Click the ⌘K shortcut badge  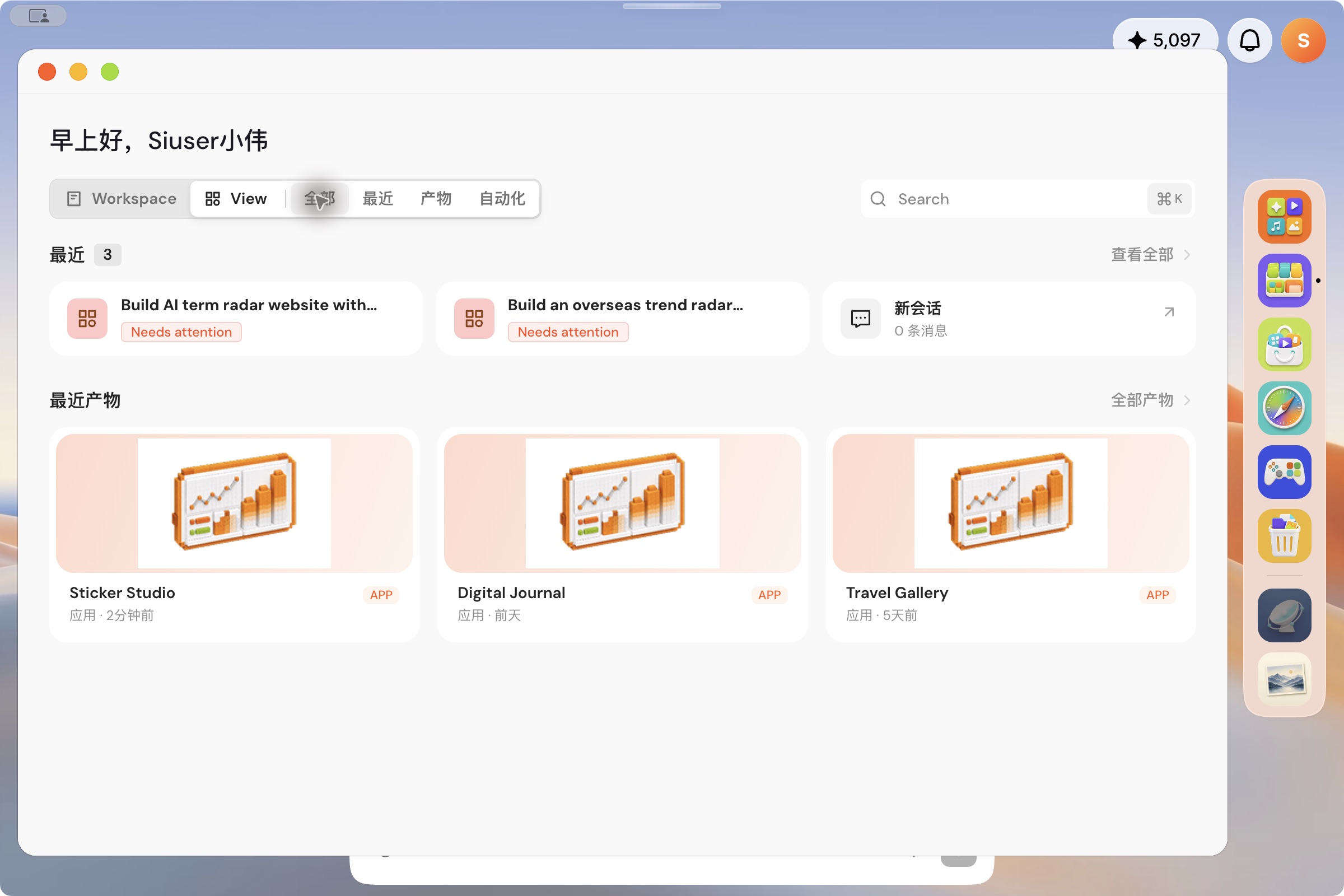[1169, 199]
